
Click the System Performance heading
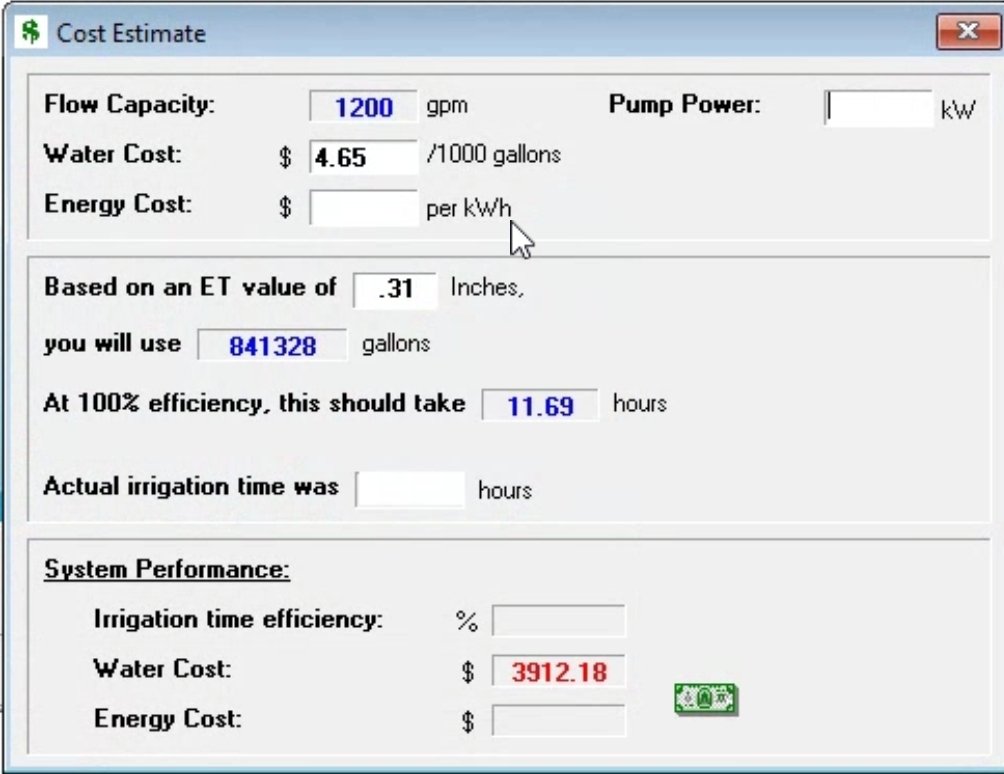pyautogui.click(x=166, y=569)
